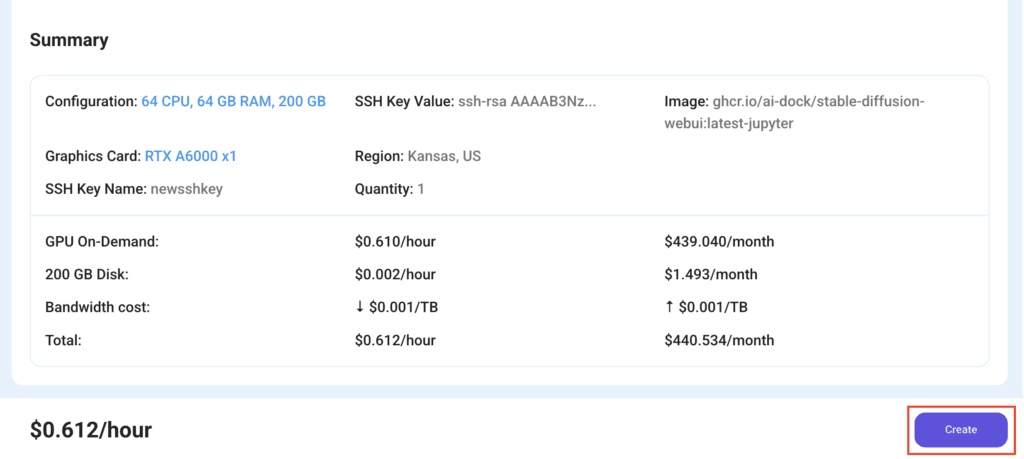Click the newsshkey SSH key name
This screenshot has height=459, width=1024.
click(x=187, y=189)
